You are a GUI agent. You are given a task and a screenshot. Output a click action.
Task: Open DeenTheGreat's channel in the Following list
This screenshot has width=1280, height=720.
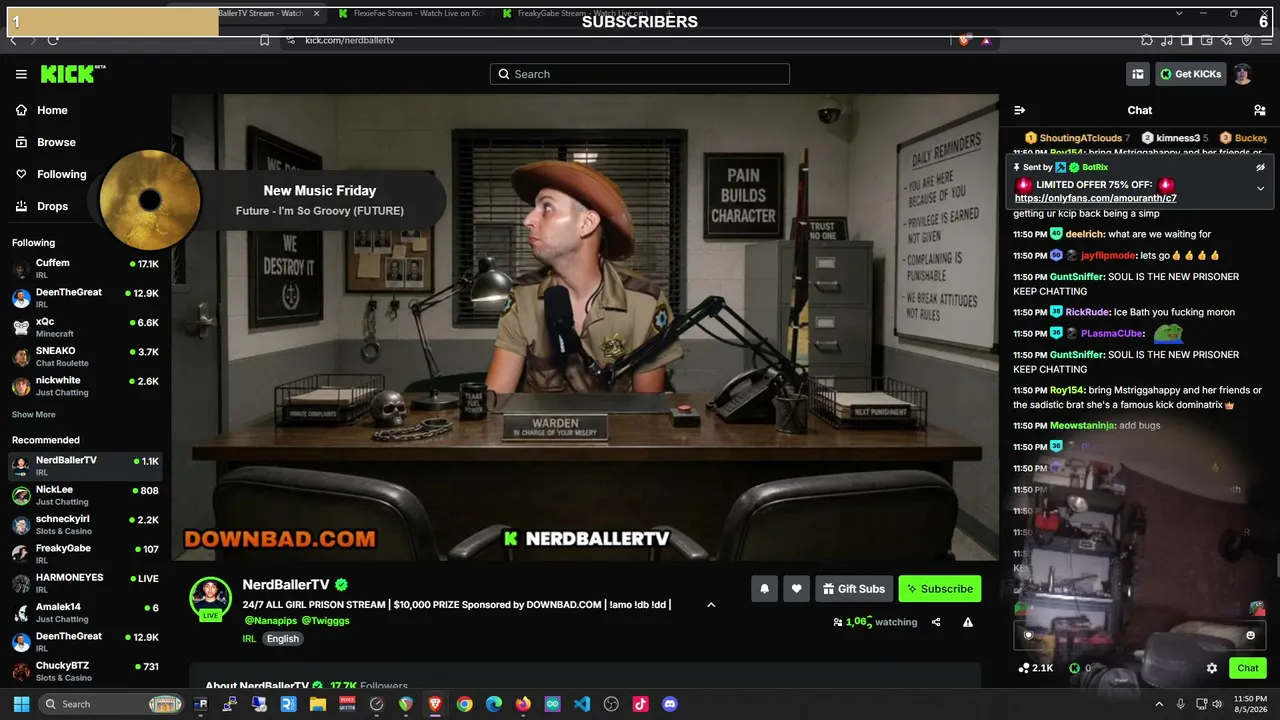click(86, 298)
